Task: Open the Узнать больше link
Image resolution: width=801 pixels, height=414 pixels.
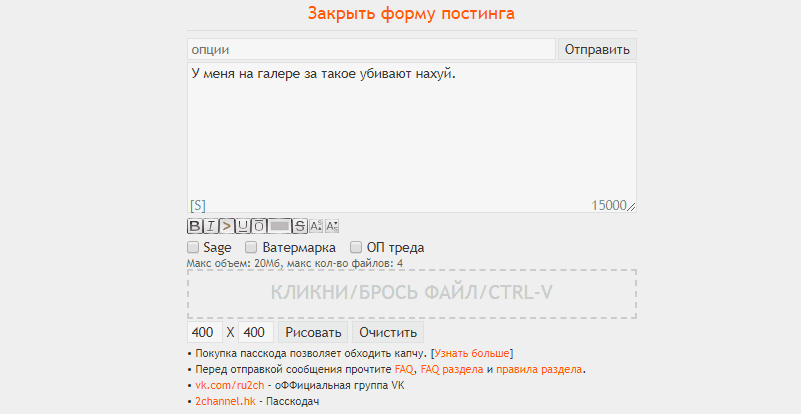Action: click(472, 354)
